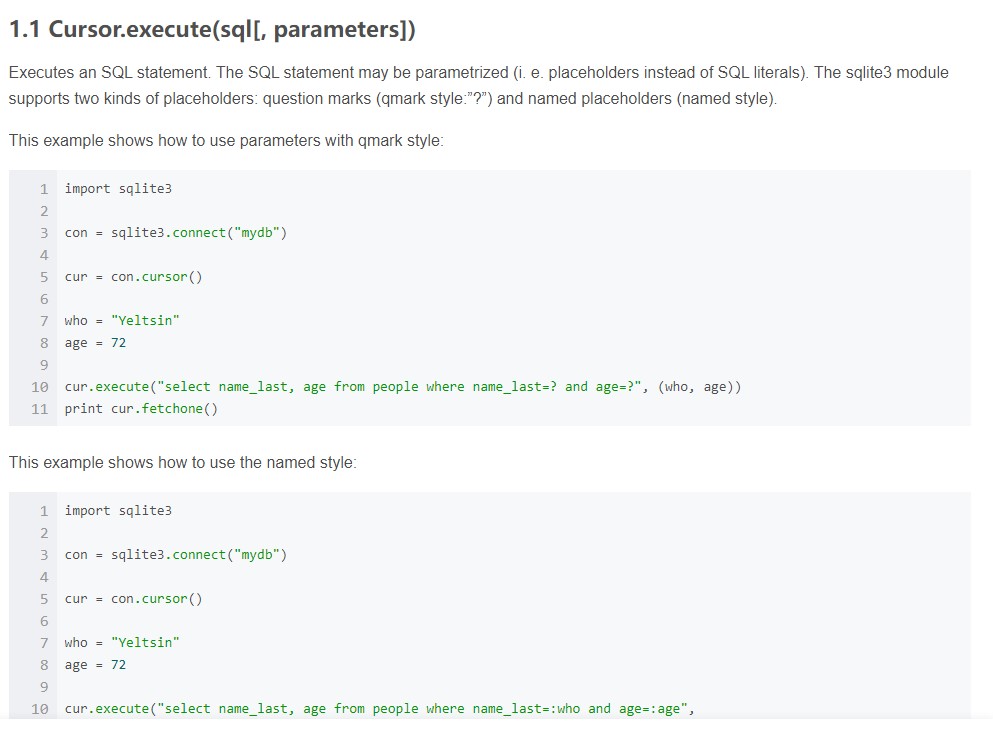Click text 'This example shows how to use the named style'

coord(182,463)
